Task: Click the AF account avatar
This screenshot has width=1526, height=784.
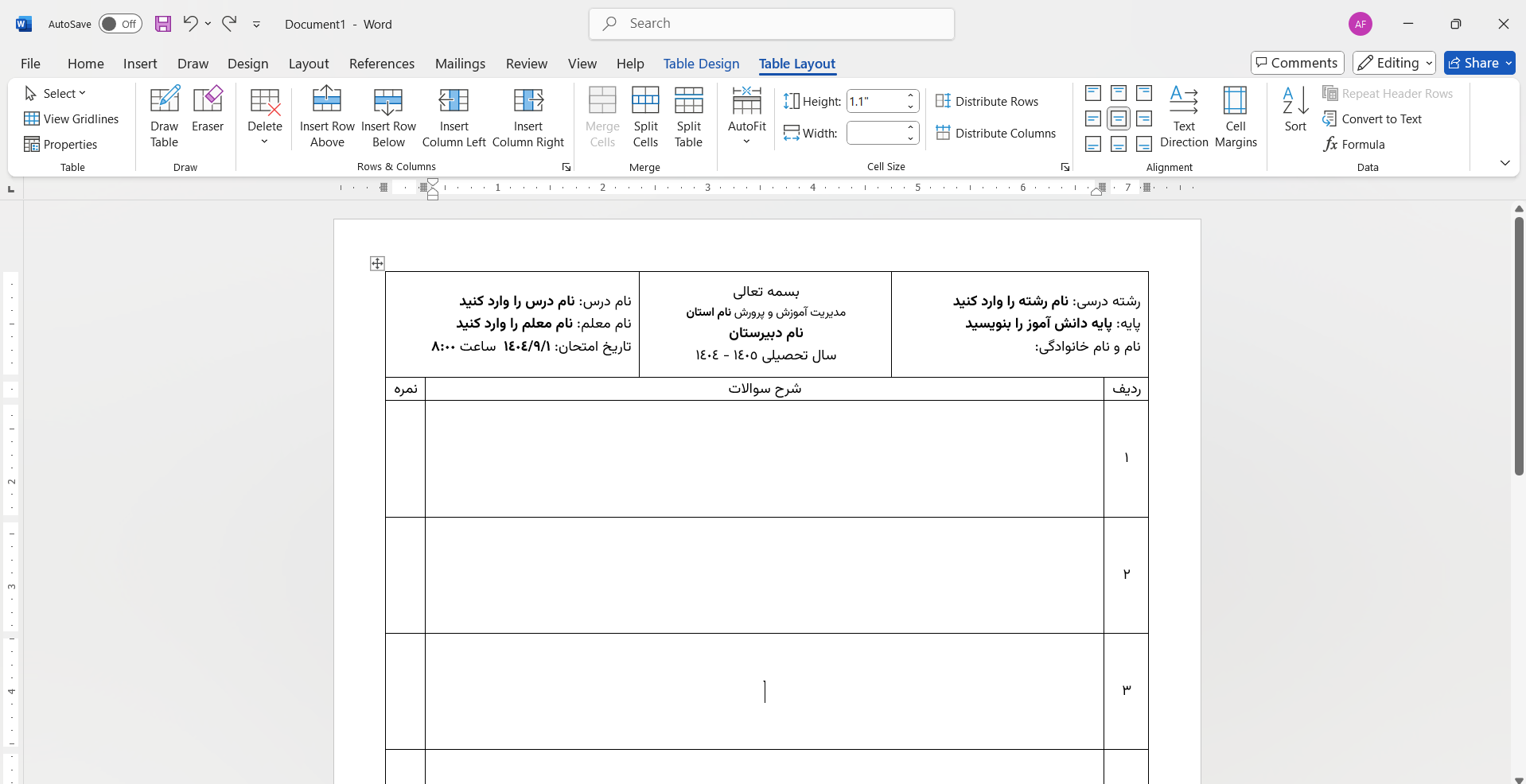Action: click(x=1361, y=24)
